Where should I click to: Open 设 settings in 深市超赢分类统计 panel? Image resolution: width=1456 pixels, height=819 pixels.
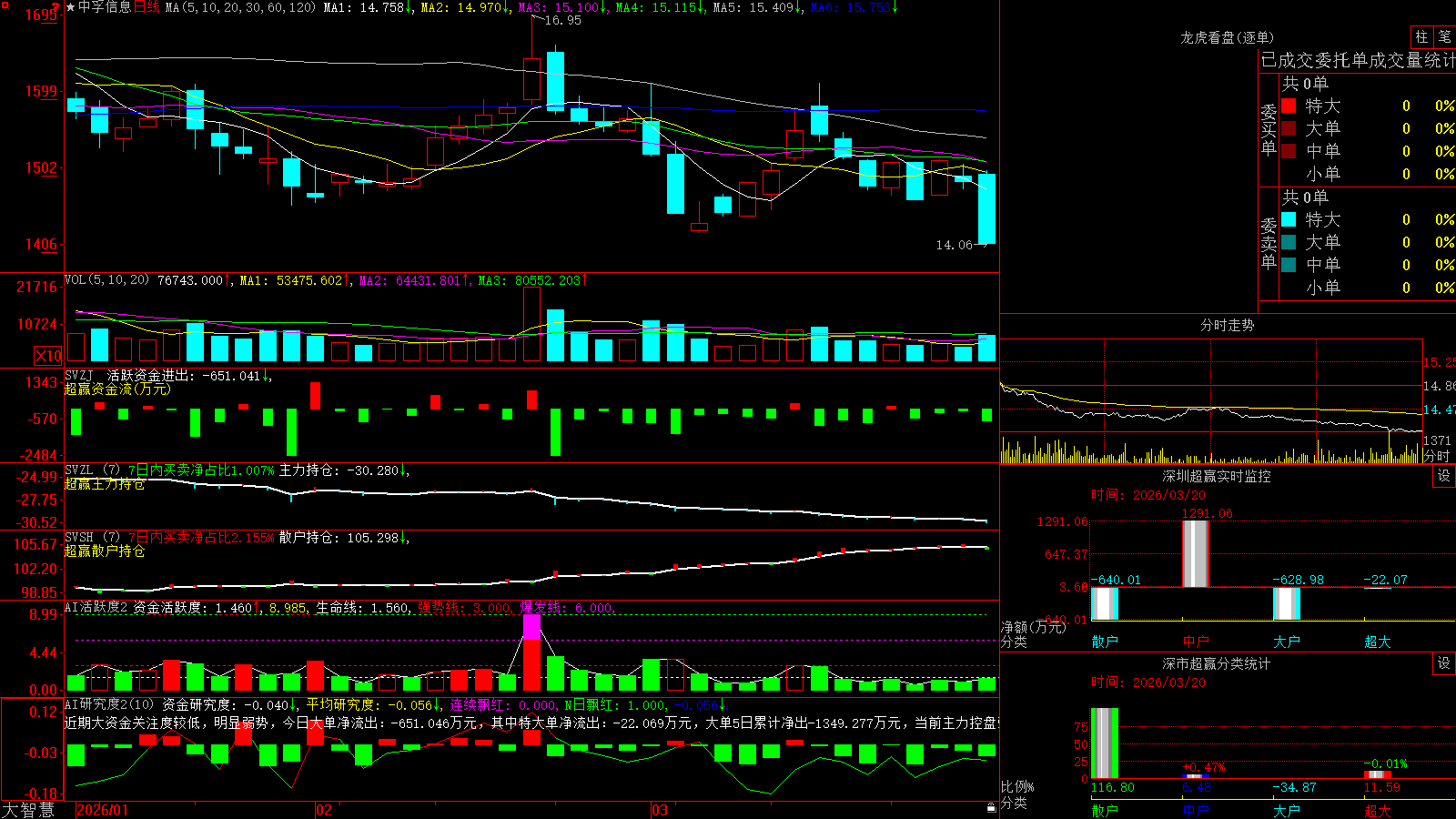pyautogui.click(x=1444, y=663)
